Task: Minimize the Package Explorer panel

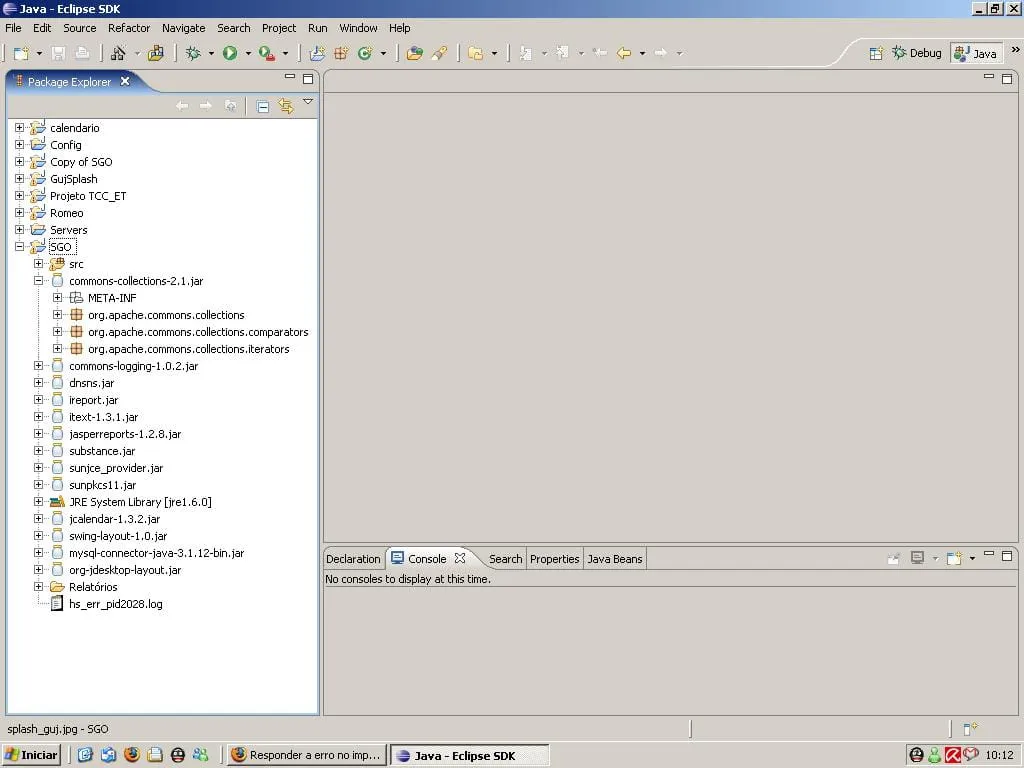Action: (290, 77)
